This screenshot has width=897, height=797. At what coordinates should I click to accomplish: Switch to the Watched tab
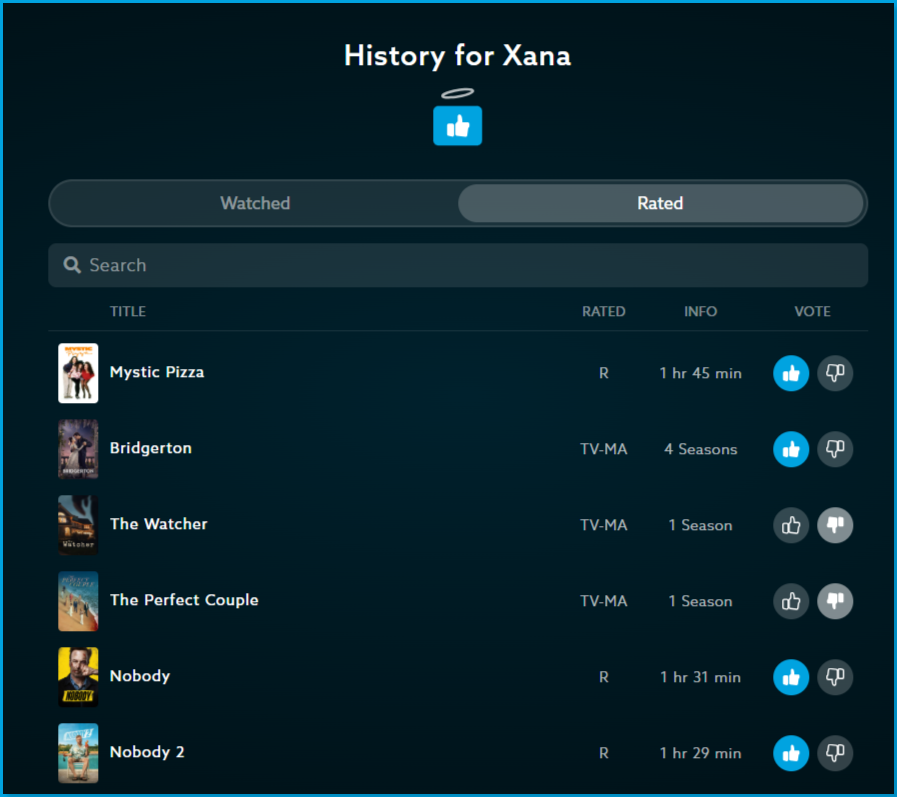tap(254, 203)
